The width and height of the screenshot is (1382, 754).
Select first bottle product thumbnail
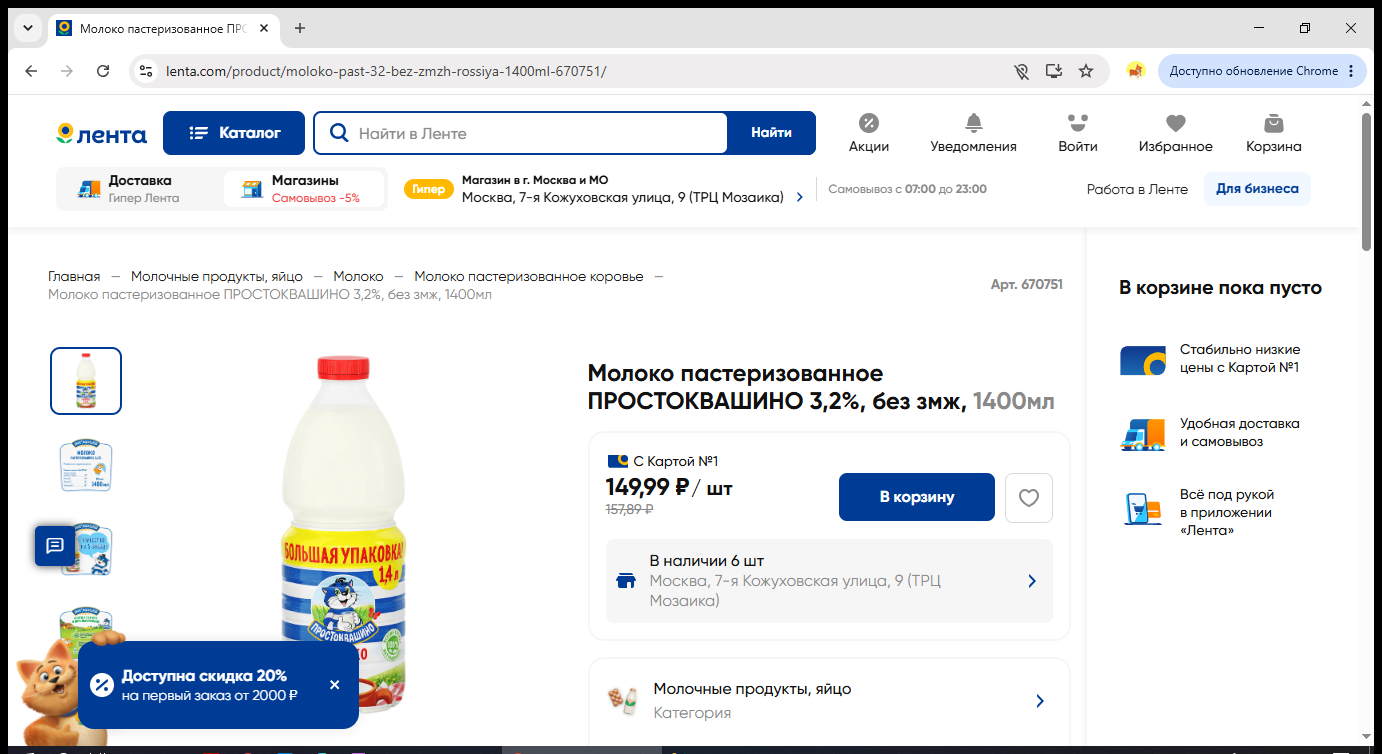[x=86, y=381]
